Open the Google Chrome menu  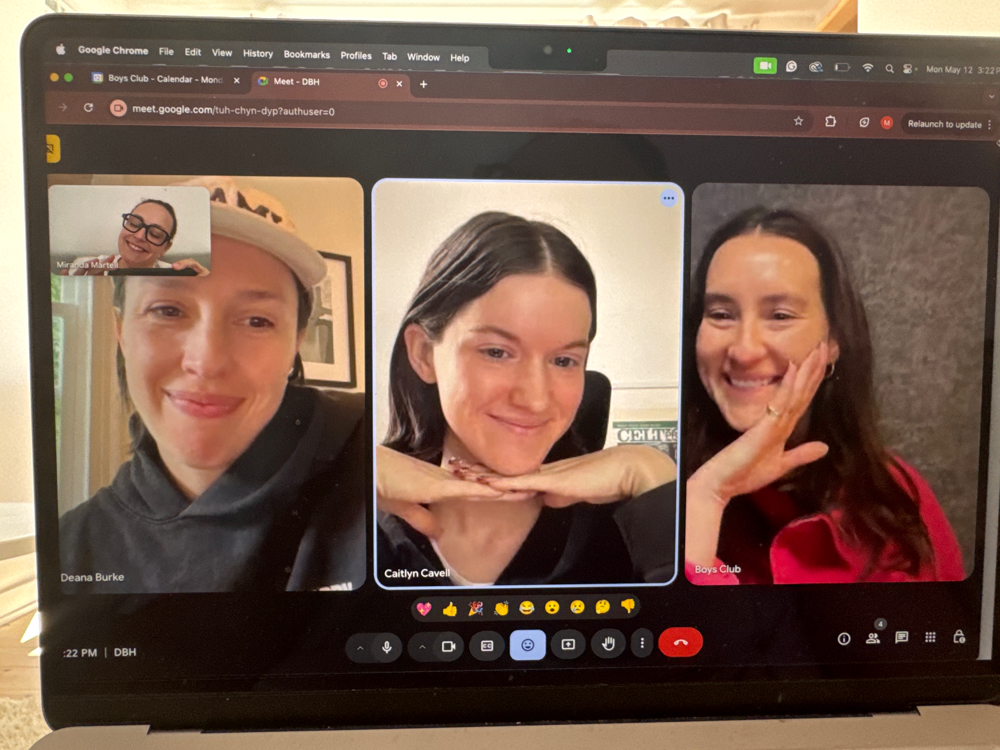point(113,50)
